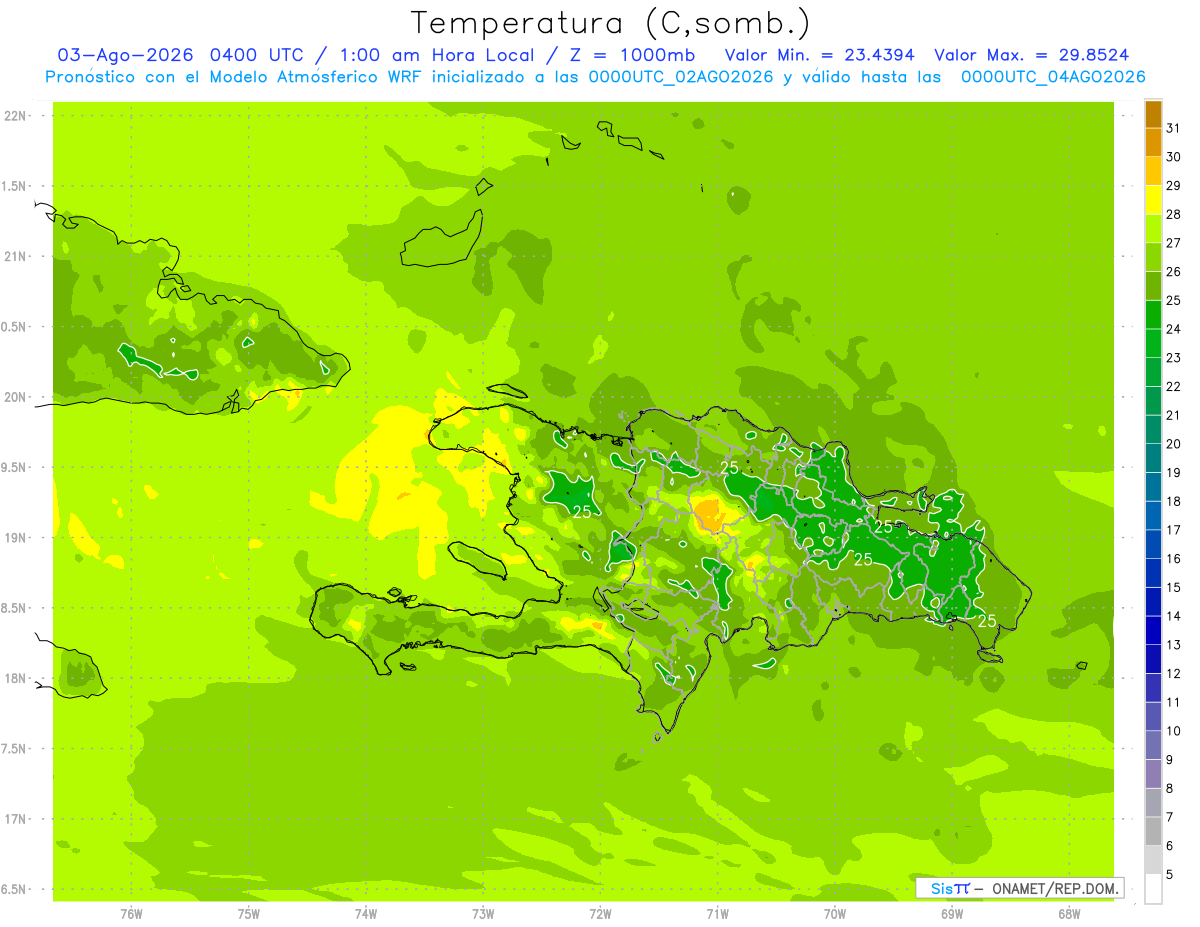Click the '18N' latitude label
1200x927 pixels.
coord(16,679)
